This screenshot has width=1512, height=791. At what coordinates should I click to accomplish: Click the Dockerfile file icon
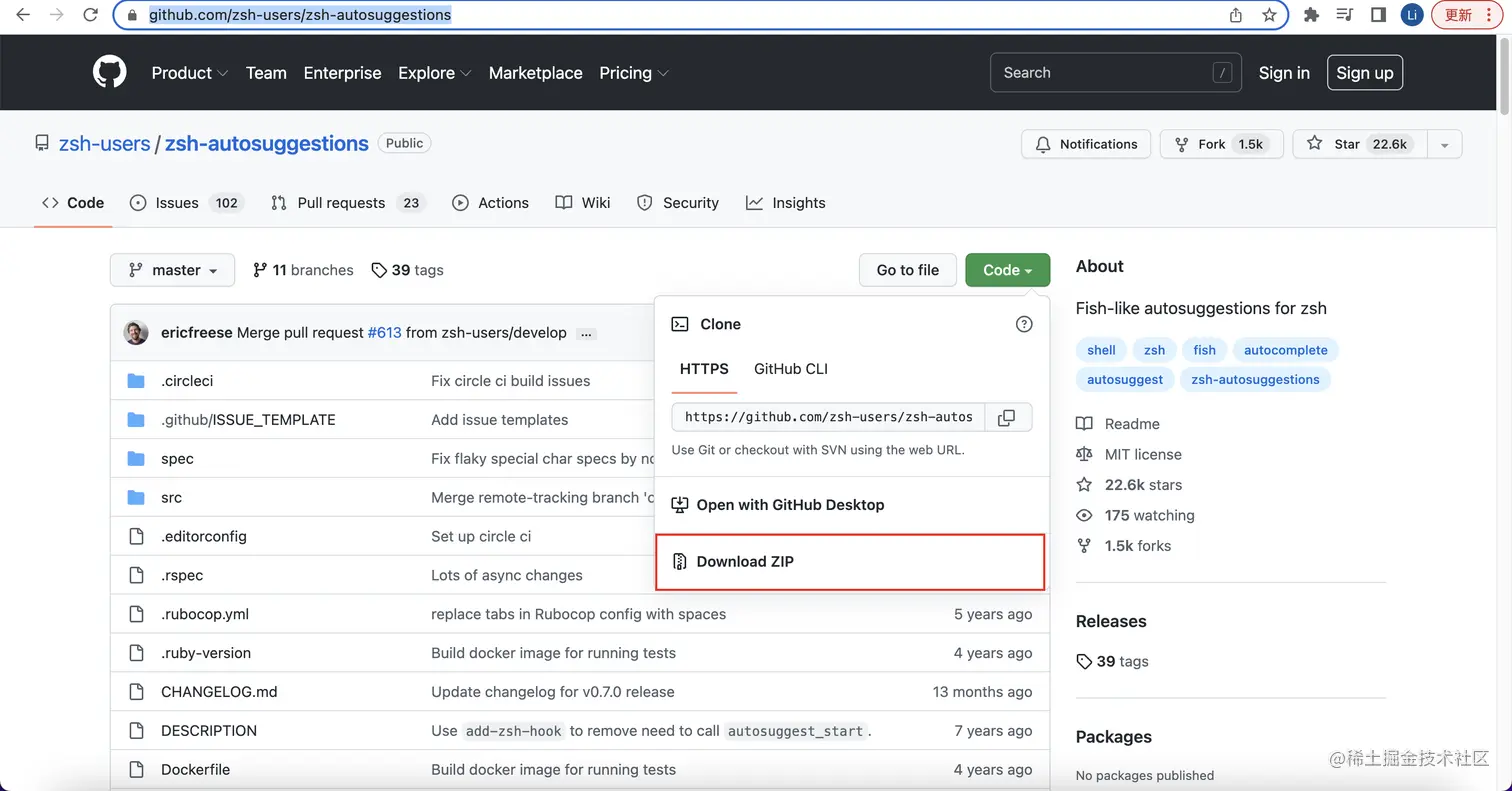(x=137, y=769)
